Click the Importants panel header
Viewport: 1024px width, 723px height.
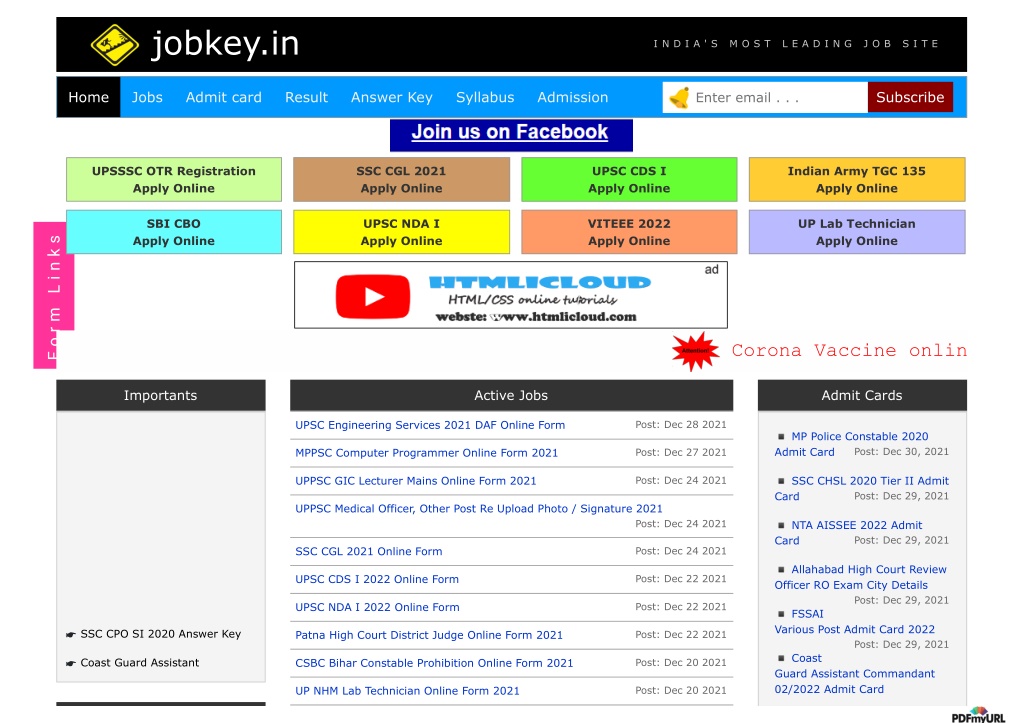coord(161,395)
